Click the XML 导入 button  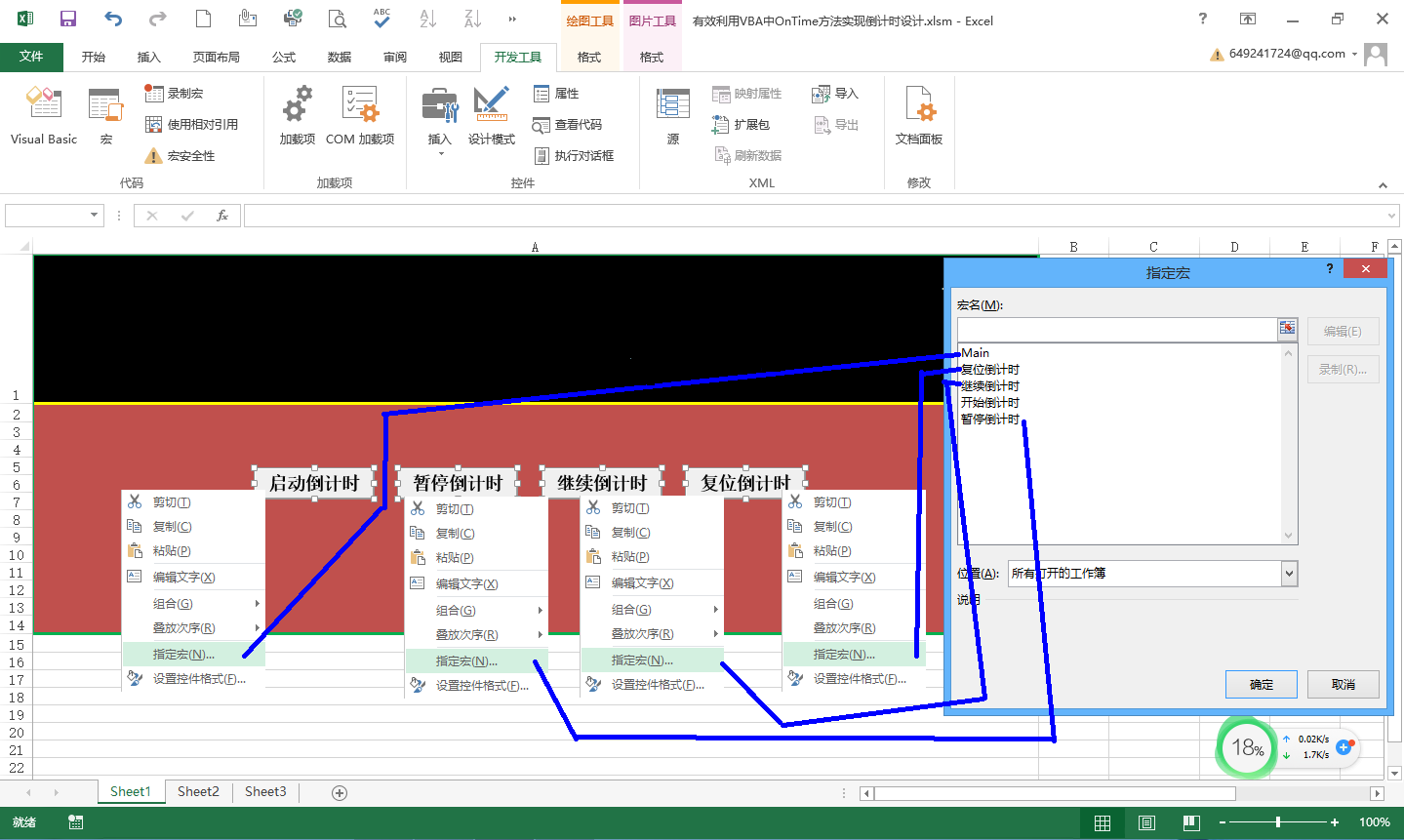[835, 94]
